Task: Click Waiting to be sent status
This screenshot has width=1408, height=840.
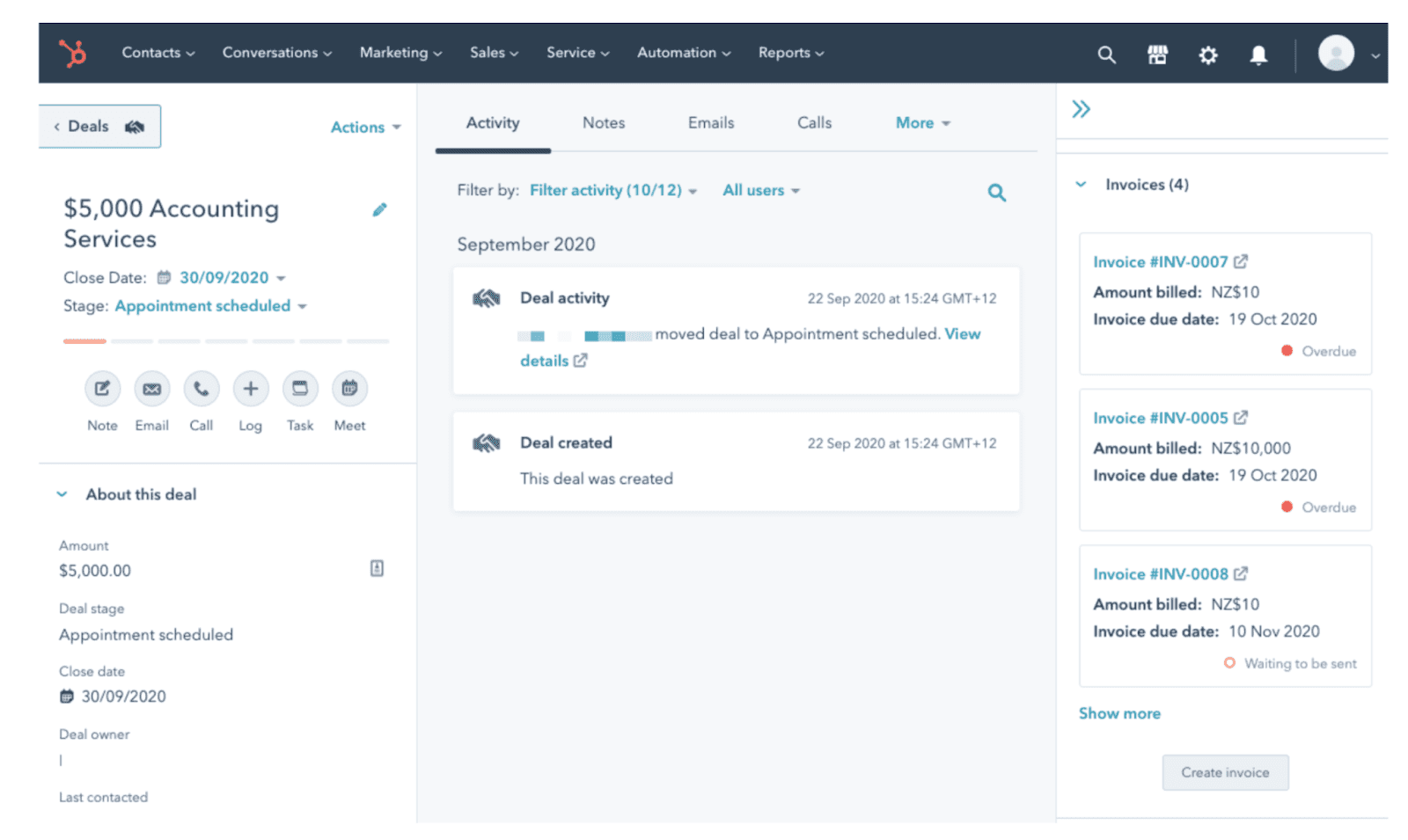Action: (x=1290, y=663)
